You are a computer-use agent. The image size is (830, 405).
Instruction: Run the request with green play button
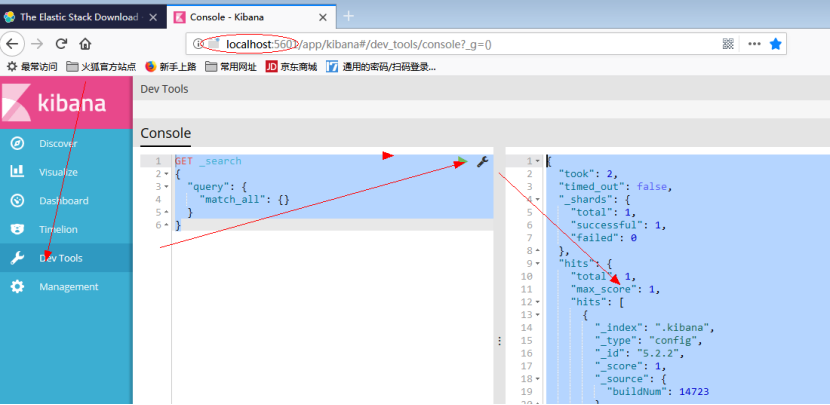pos(463,161)
